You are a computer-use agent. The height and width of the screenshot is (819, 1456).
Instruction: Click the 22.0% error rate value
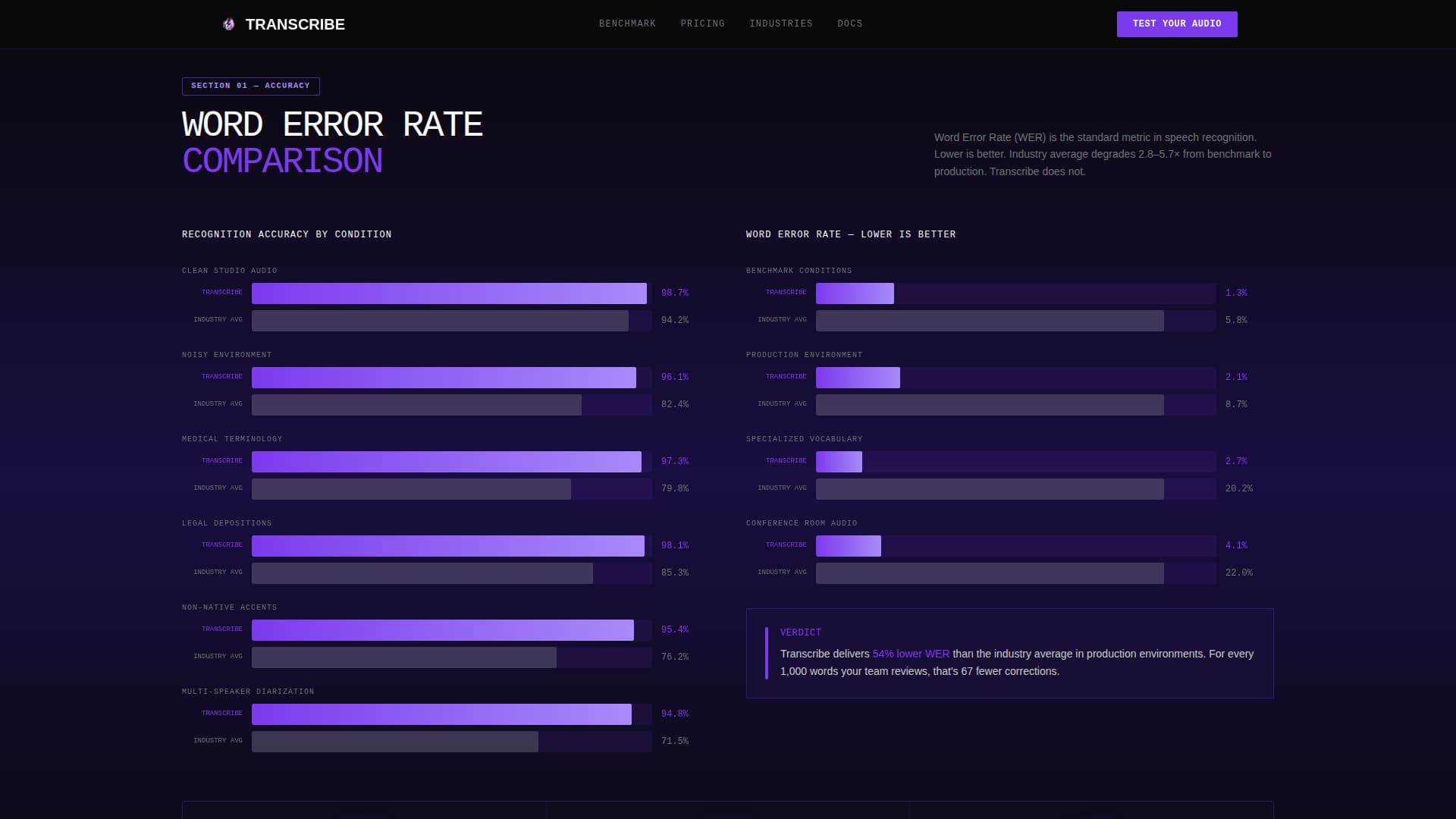click(x=1238, y=573)
